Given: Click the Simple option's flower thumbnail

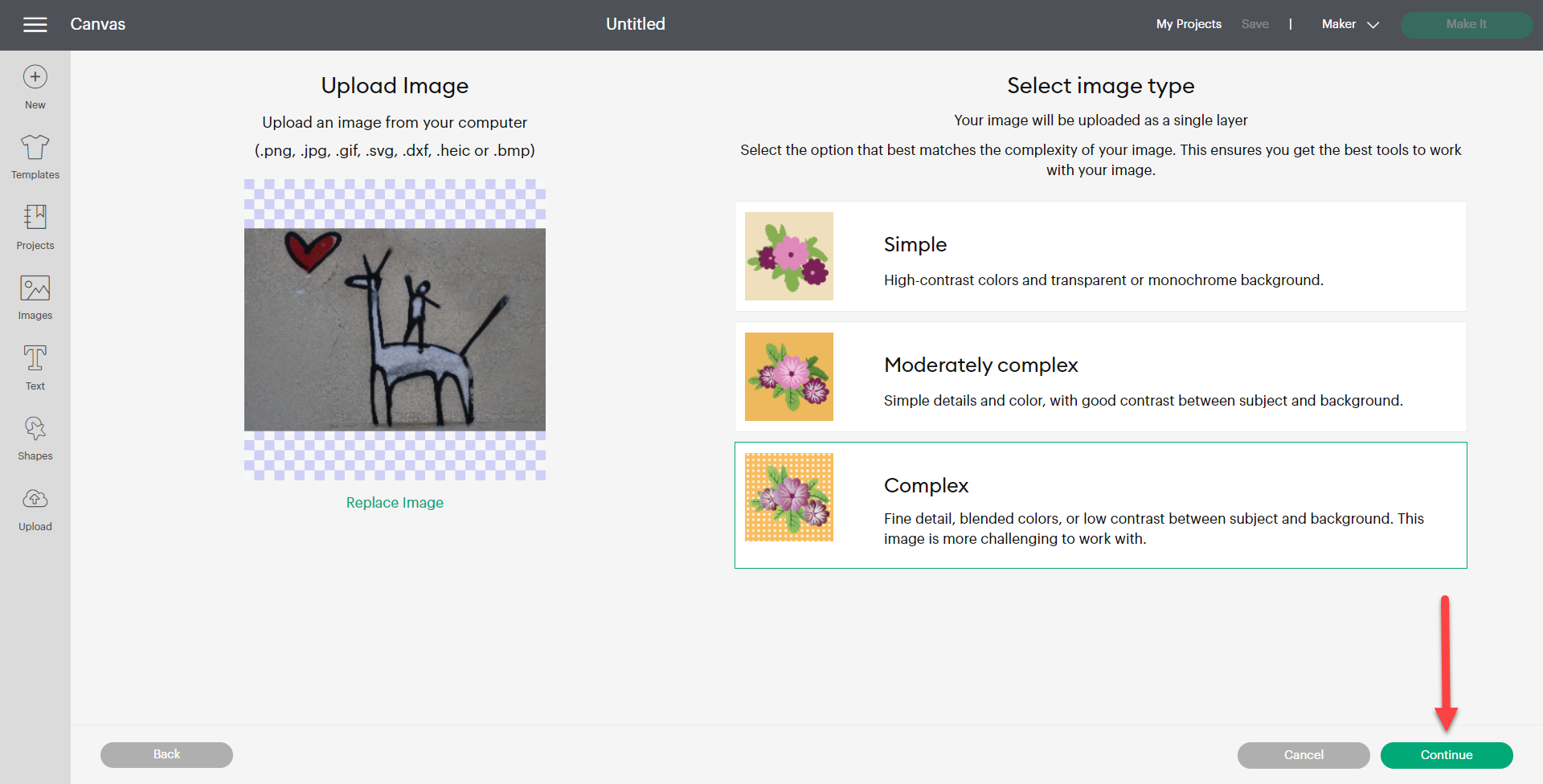Looking at the screenshot, I should pyautogui.click(x=788, y=255).
